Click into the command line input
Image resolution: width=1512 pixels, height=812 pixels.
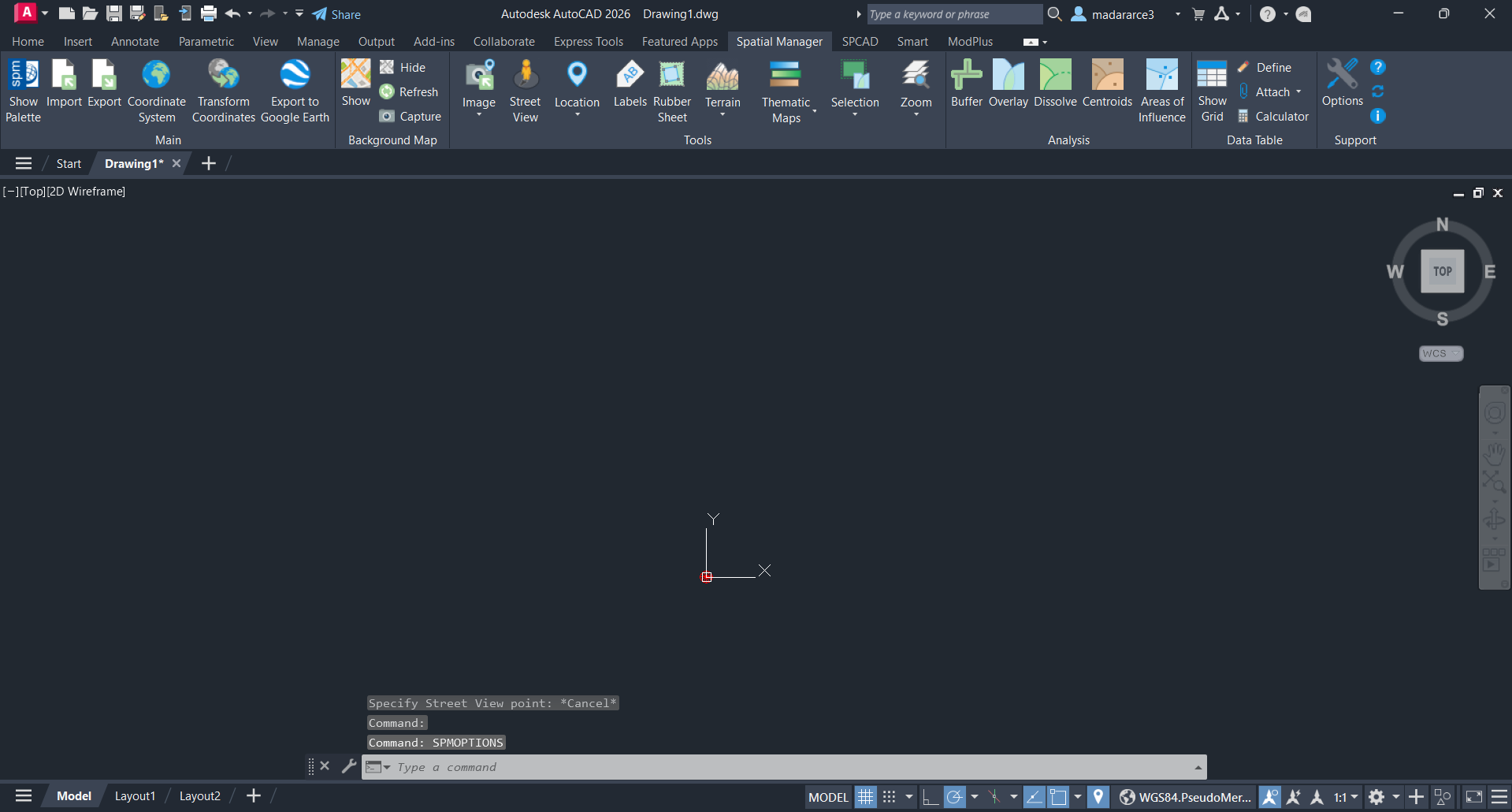coord(792,767)
